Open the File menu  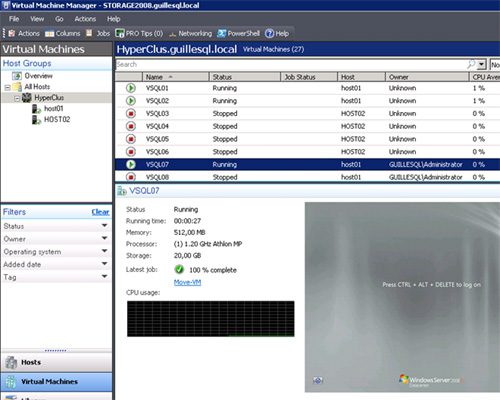click(x=14, y=19)
